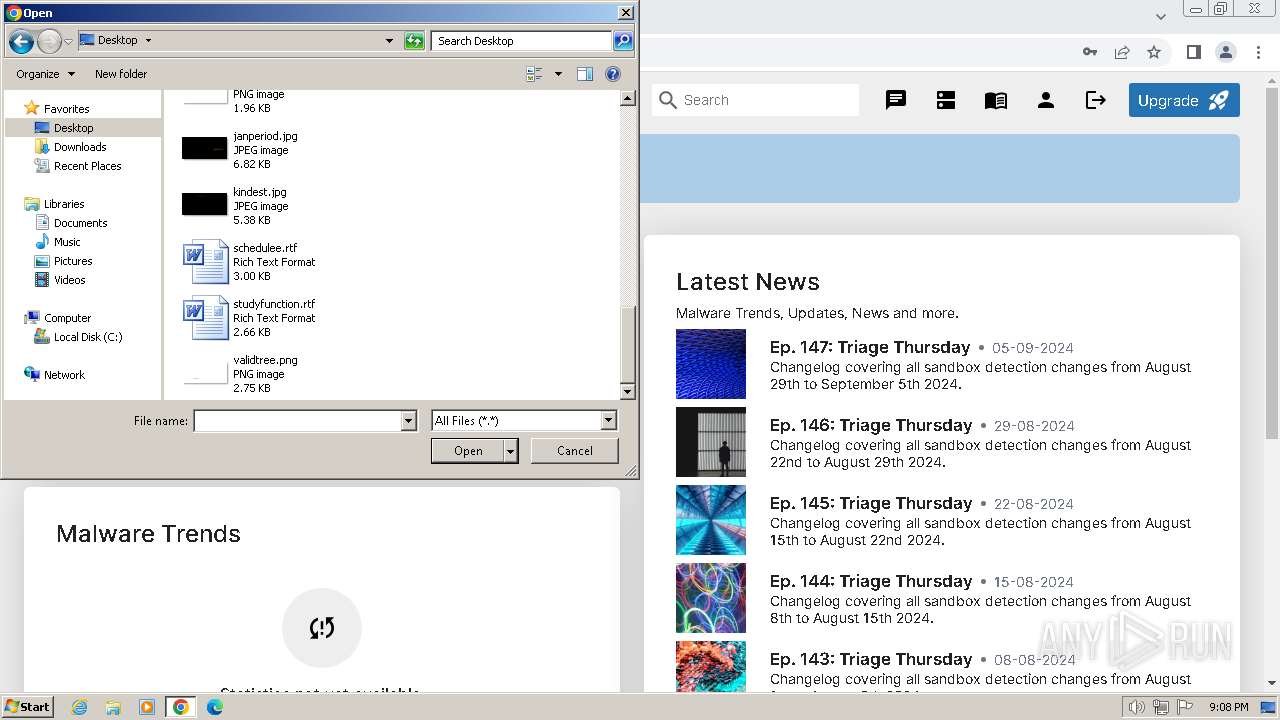Click the volume speaker tray icon
1280x720 pixels.
point(1136,707)
